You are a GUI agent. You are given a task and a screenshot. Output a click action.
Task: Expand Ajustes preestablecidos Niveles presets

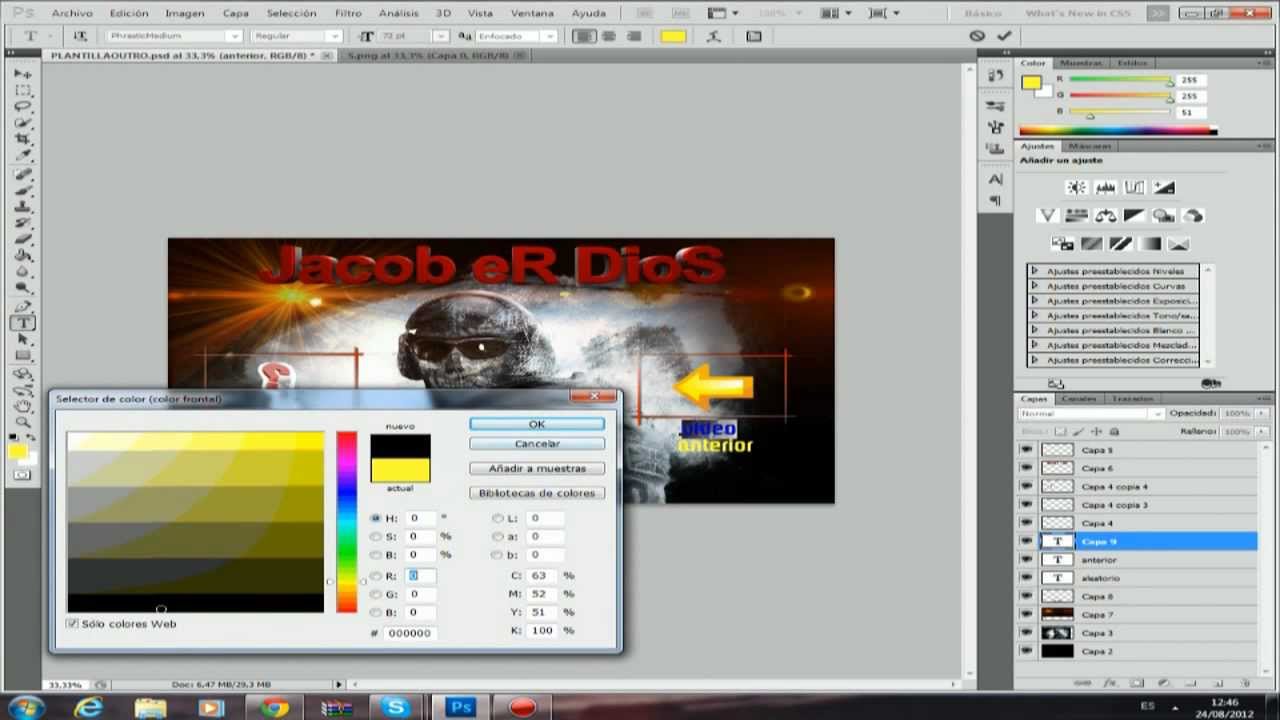[1036, 271]
